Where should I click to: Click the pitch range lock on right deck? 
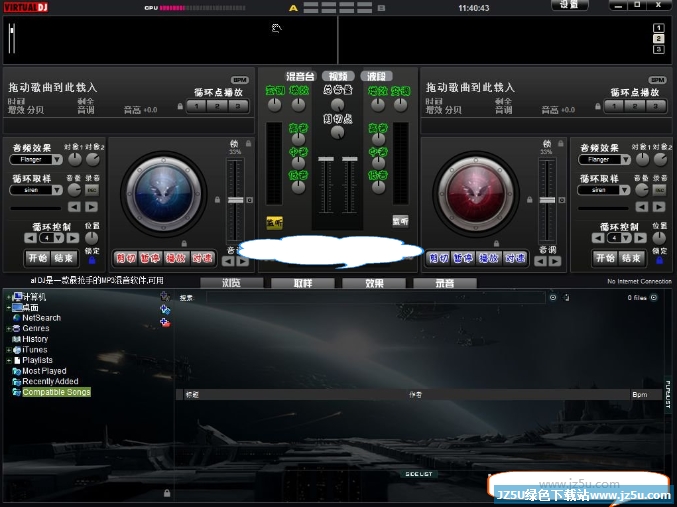click(x=560, y=143)
